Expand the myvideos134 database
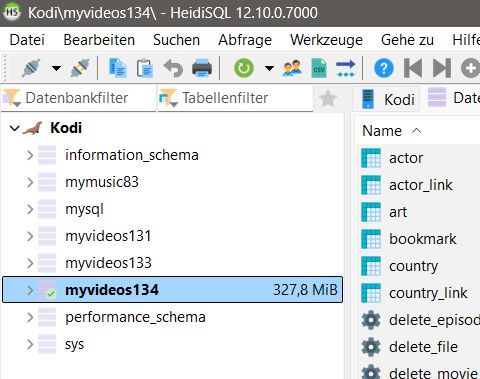Screen dimensions: 480x379 point(30,290)
